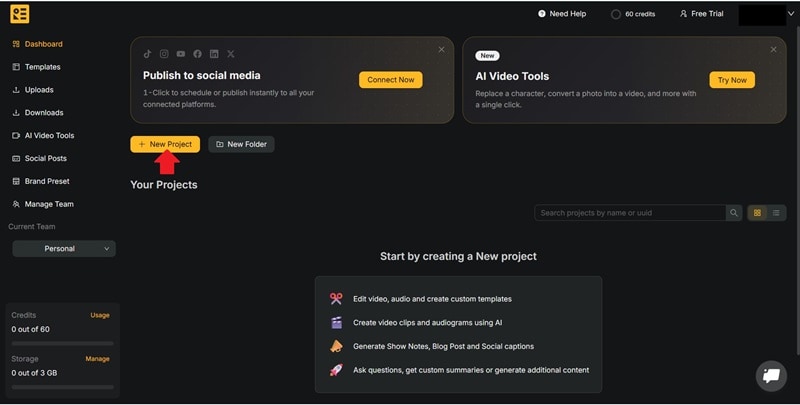
Task: Dismiss the Publish to social media card
Action: [x=441, y=49]
